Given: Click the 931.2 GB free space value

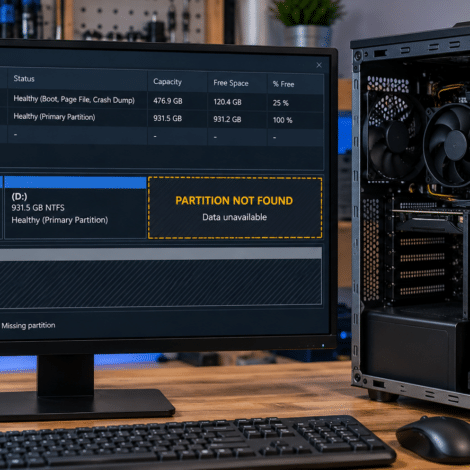Looking at the screenshot, I should tap(227, 119).
